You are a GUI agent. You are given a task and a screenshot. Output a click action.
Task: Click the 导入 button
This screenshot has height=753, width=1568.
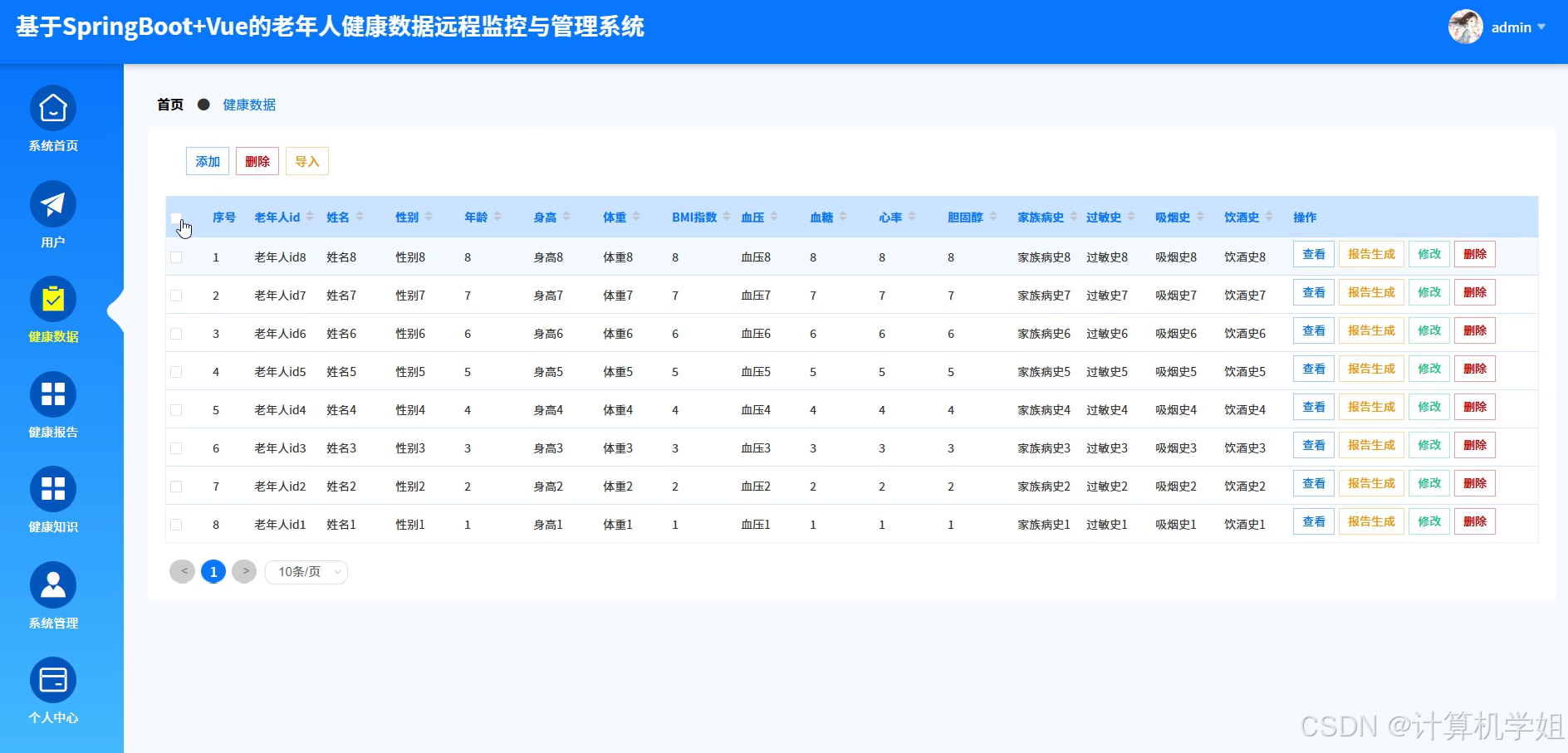click(307, 161)
